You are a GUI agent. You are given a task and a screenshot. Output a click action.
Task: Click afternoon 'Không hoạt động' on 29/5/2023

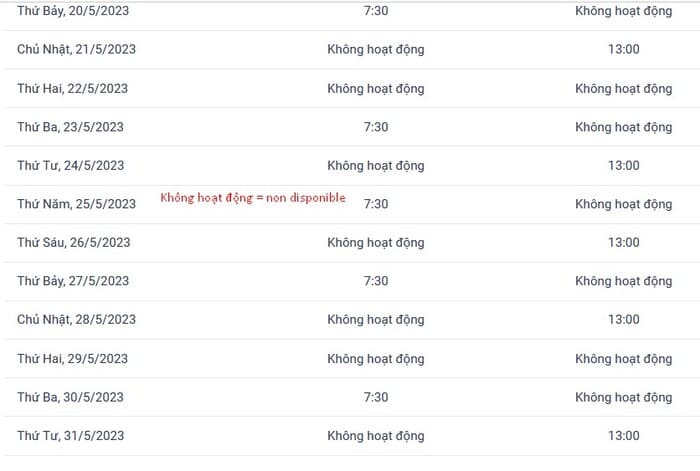(623, 358)
